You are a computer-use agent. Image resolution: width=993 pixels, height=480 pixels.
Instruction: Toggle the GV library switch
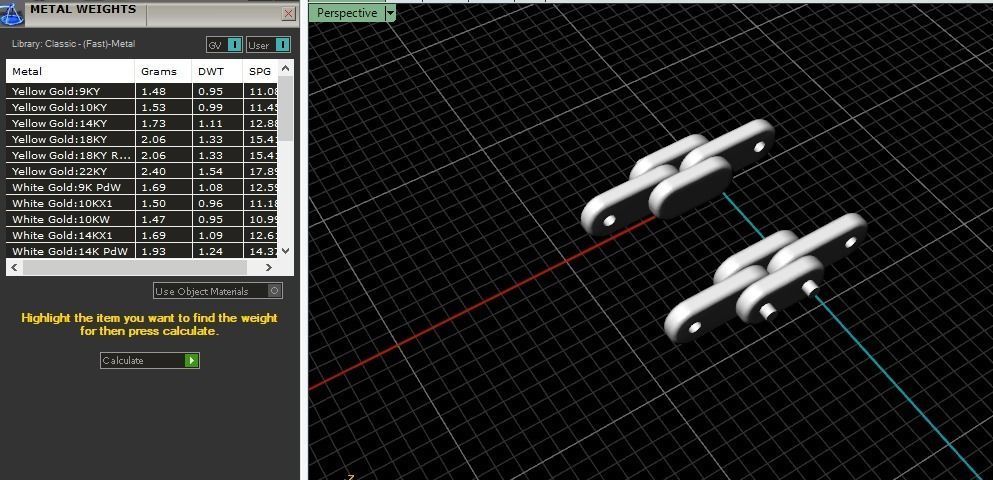(234, 45)
